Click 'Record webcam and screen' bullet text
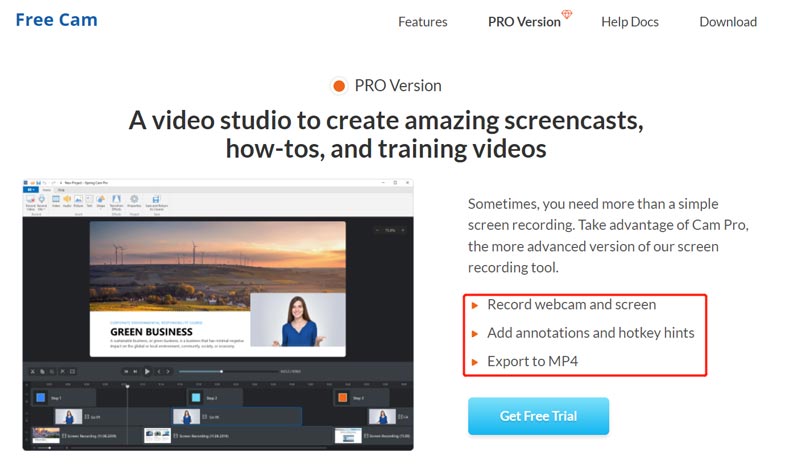The height and width of the screenshot is (467, 800). pos(571,305)
